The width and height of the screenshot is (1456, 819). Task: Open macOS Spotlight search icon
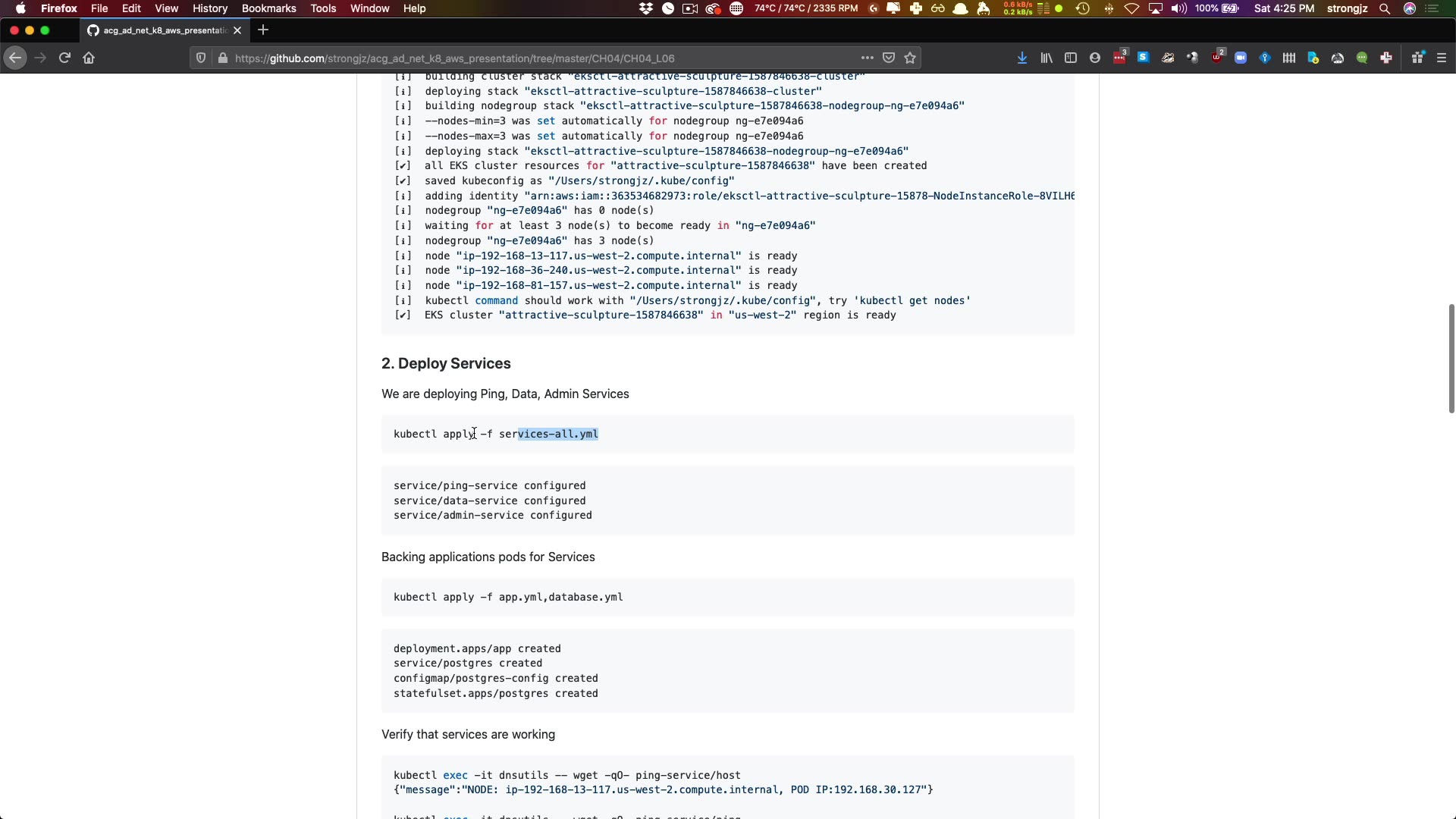coord(1384,8)
